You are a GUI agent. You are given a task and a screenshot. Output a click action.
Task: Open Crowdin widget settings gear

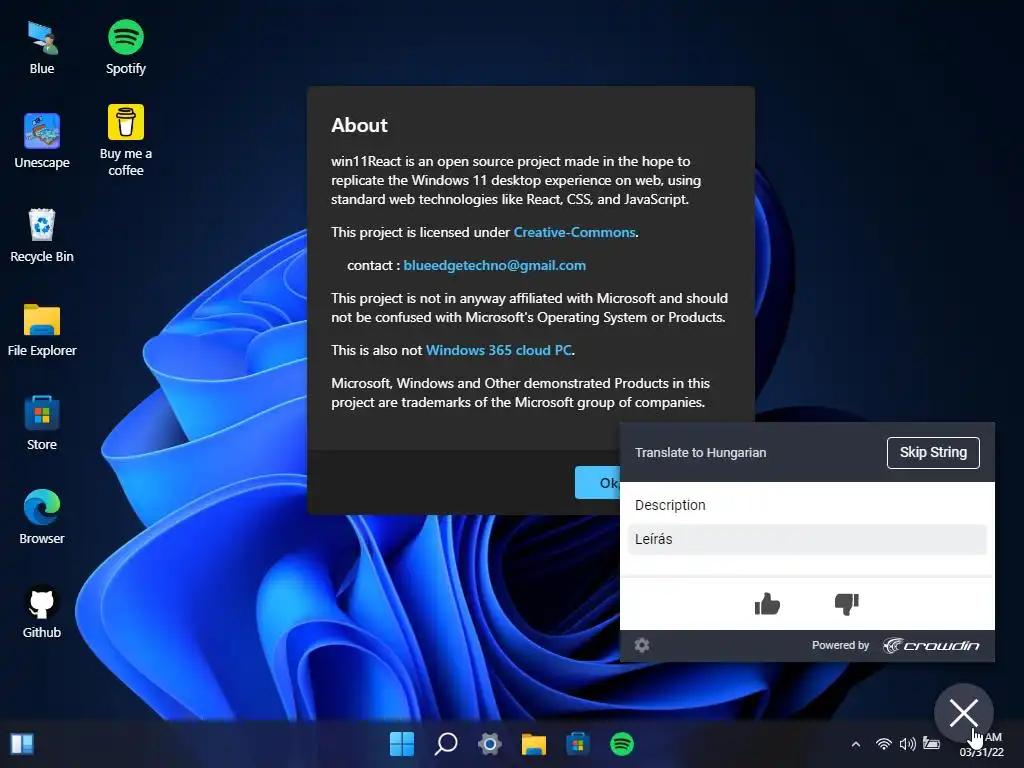pos(642,645)
